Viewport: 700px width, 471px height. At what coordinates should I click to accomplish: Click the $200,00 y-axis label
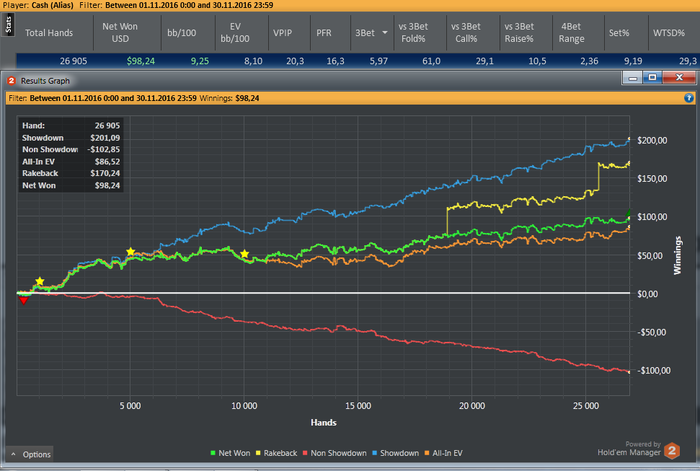tap(652, 141)
